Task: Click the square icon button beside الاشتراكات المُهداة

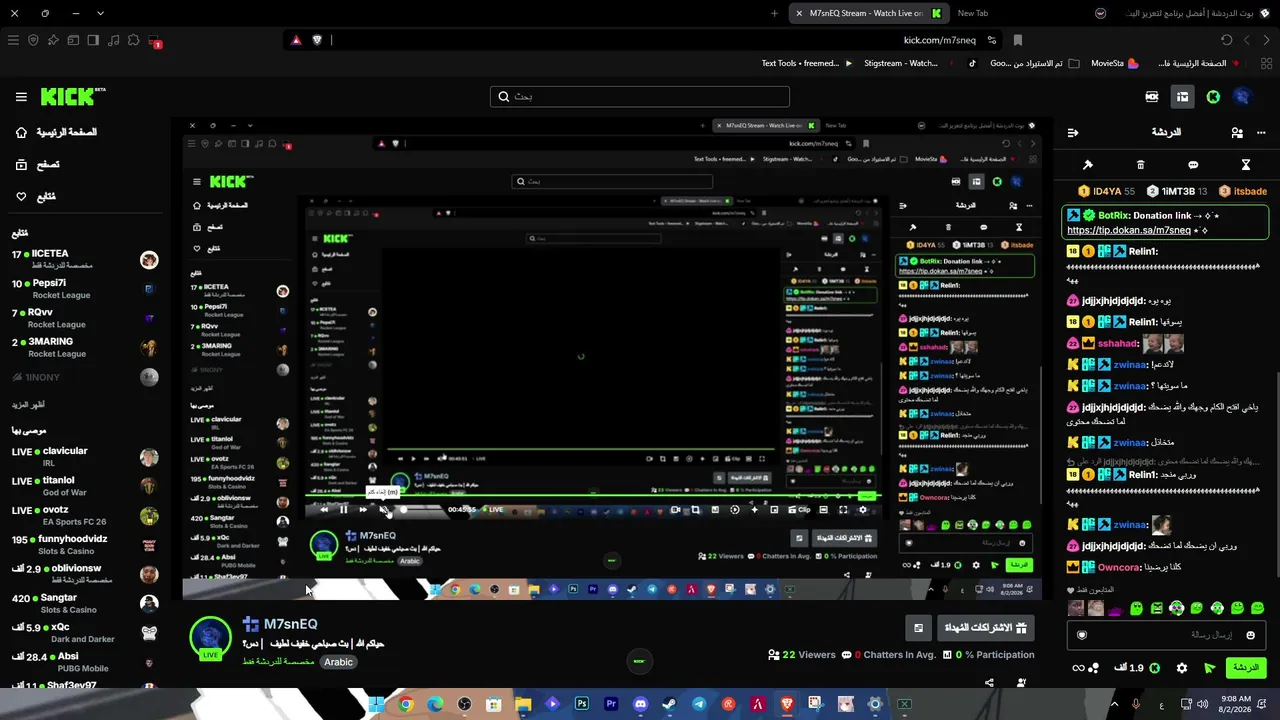Action: (x=918, y=628)
